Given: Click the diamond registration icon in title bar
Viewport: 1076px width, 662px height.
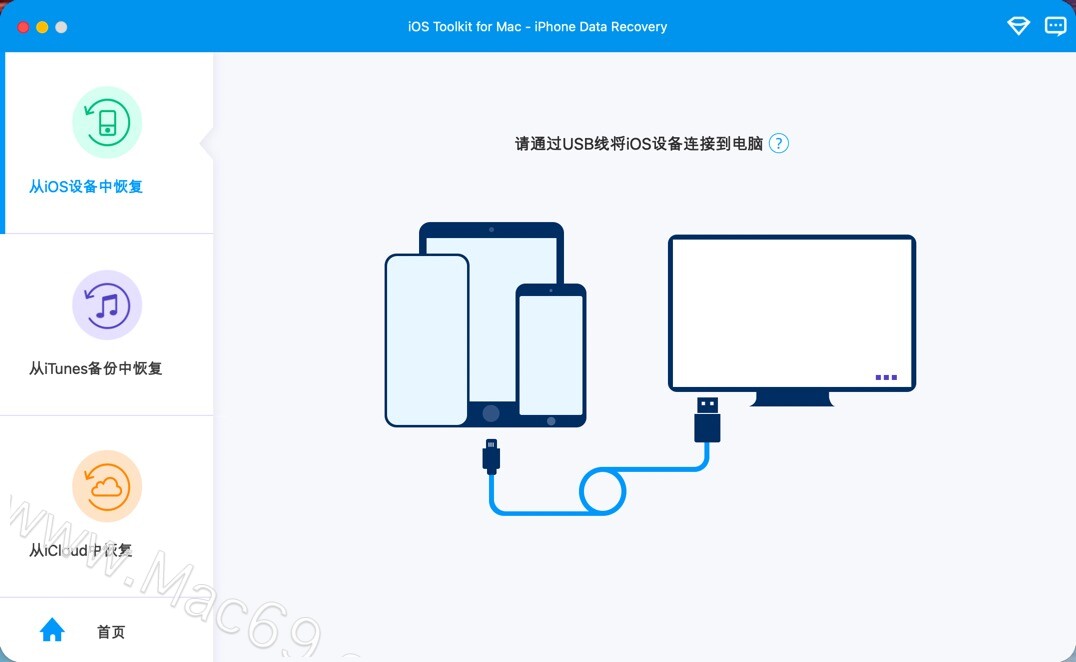Looking at the screenshot, I should click(x=1017, y=26).
